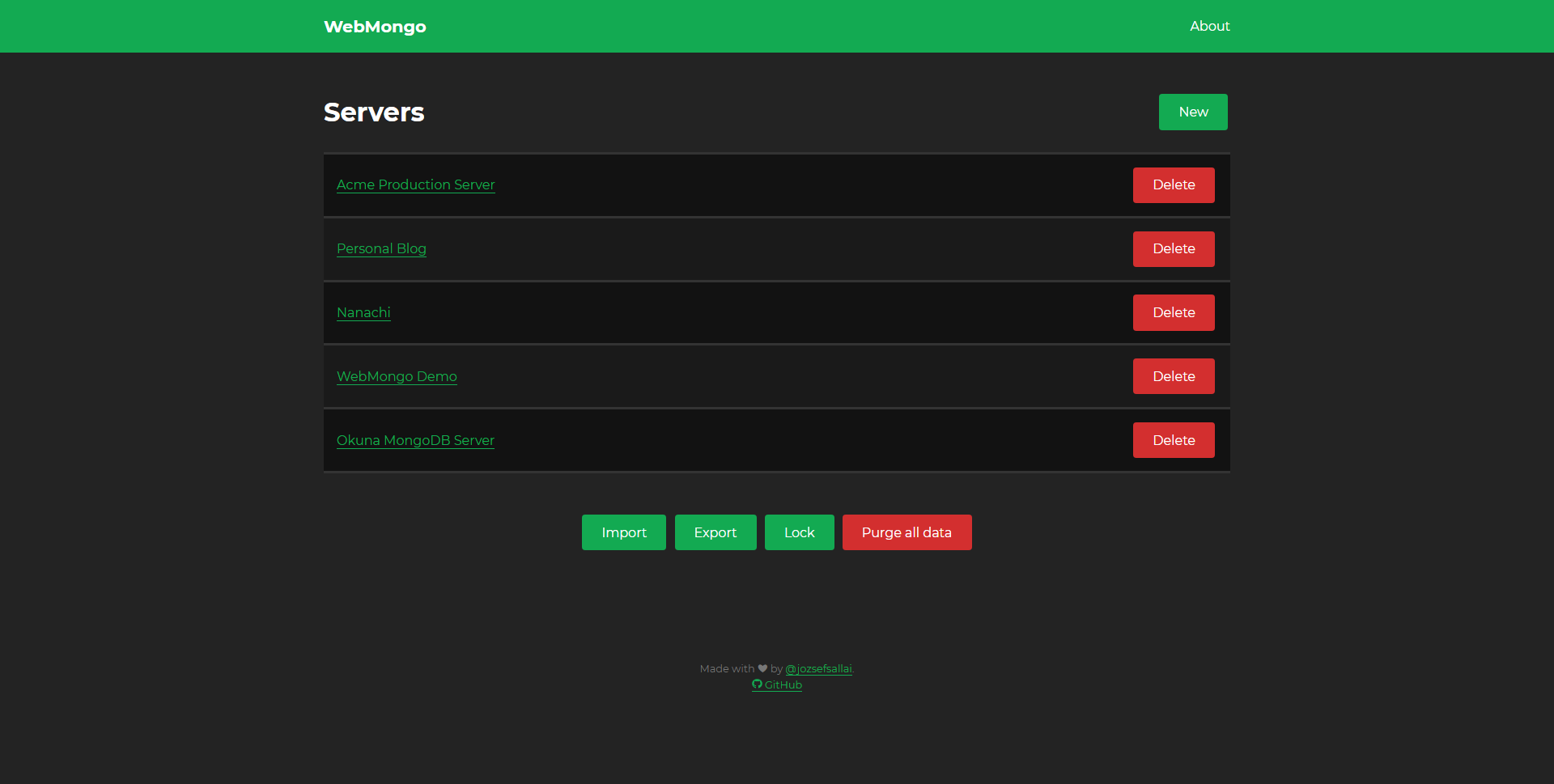Open the WebMongo Demo server
Screen dimensions: 1554x784
coord(397,376)
